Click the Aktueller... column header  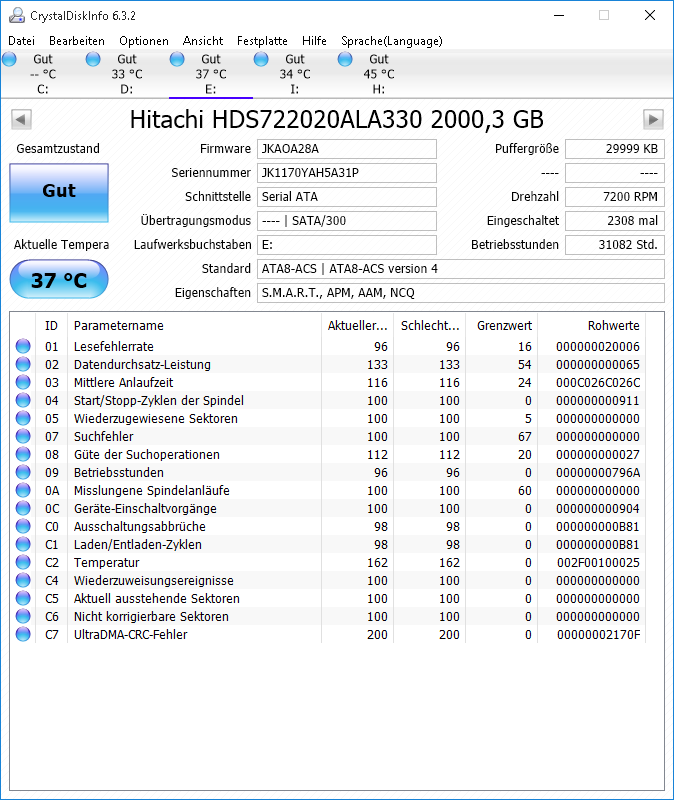click(357, 326)
